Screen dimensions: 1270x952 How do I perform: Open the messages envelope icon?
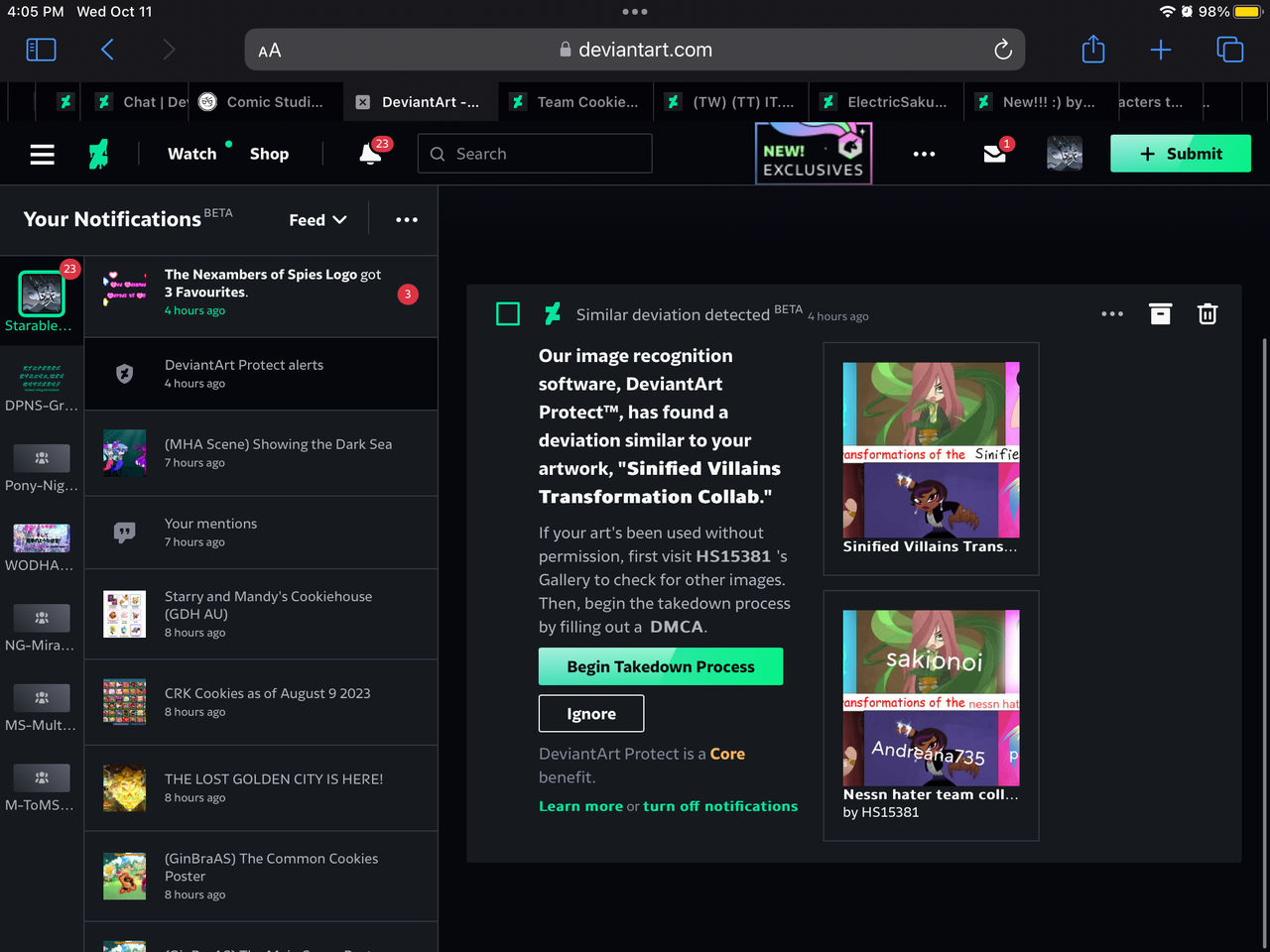pos(995,153)
